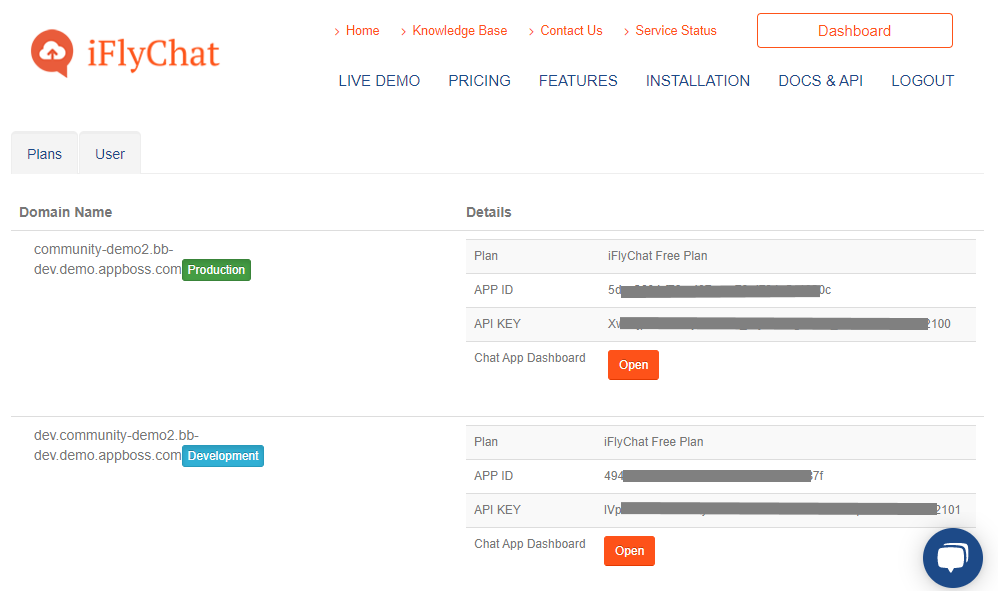Click the iFlyChat logo

pos(125,53)
